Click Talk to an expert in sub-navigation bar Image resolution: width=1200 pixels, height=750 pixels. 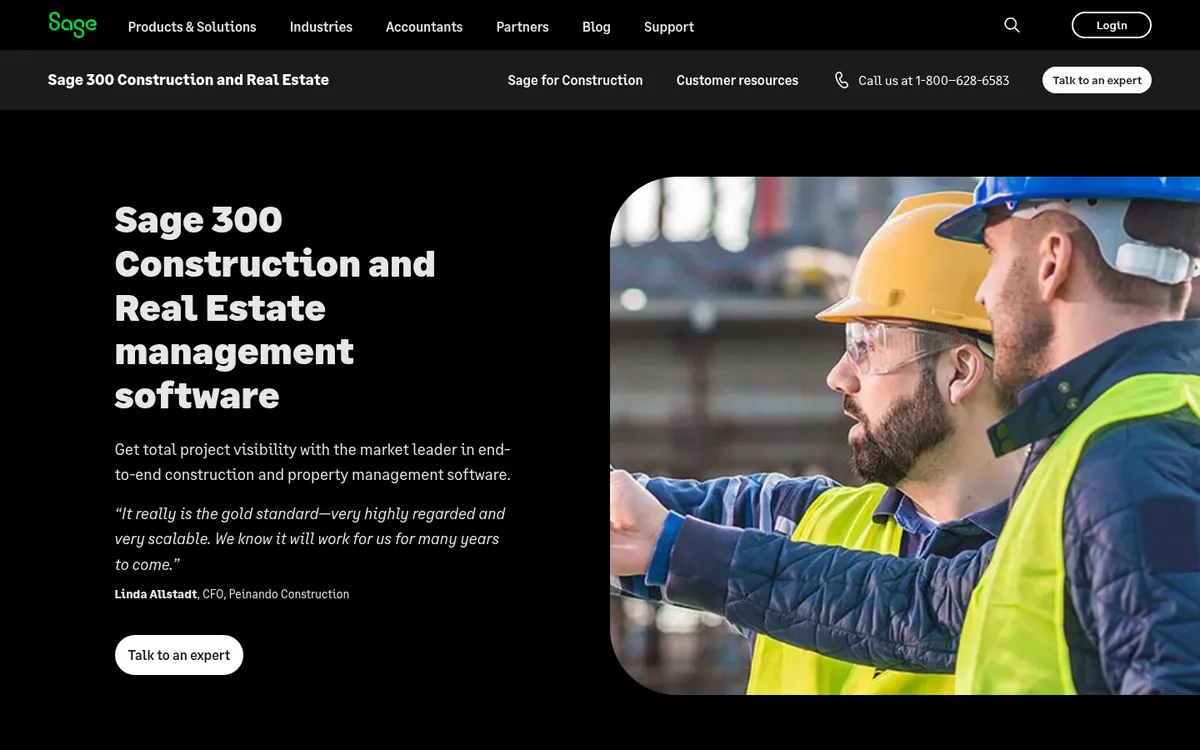[x=1097, y=80]
